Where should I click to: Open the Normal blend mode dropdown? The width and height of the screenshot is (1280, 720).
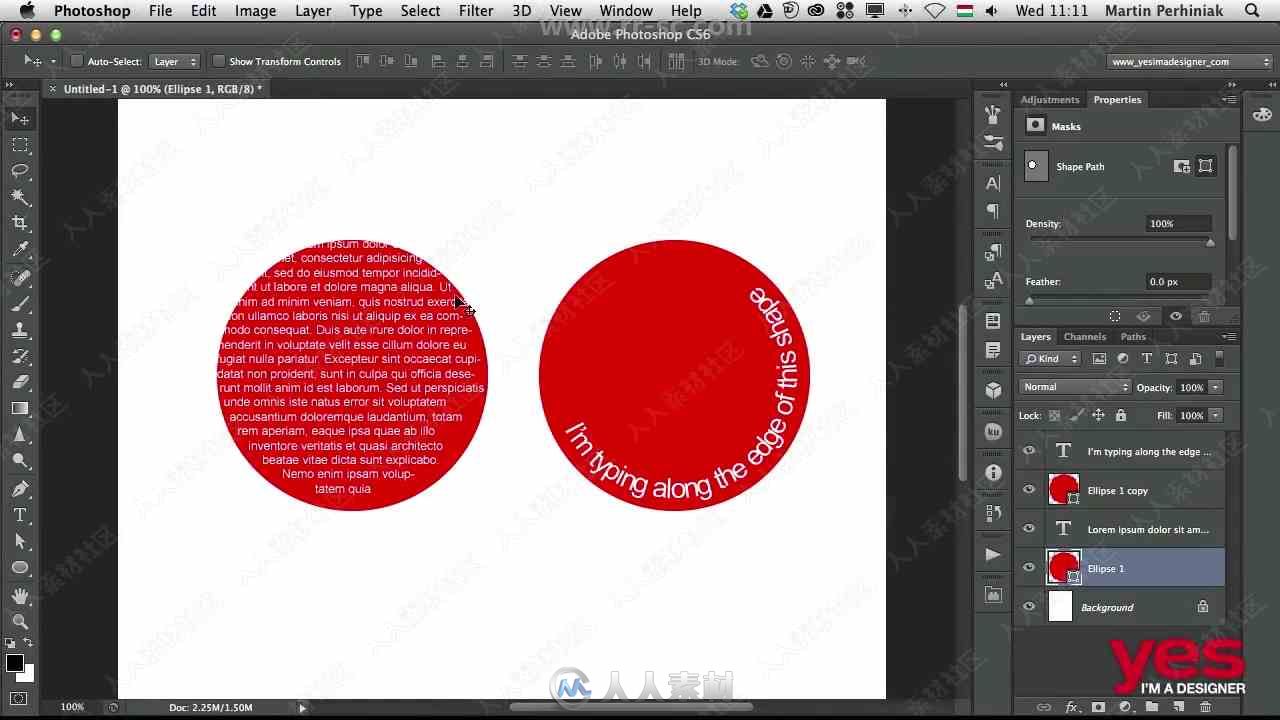(1075, 387)
